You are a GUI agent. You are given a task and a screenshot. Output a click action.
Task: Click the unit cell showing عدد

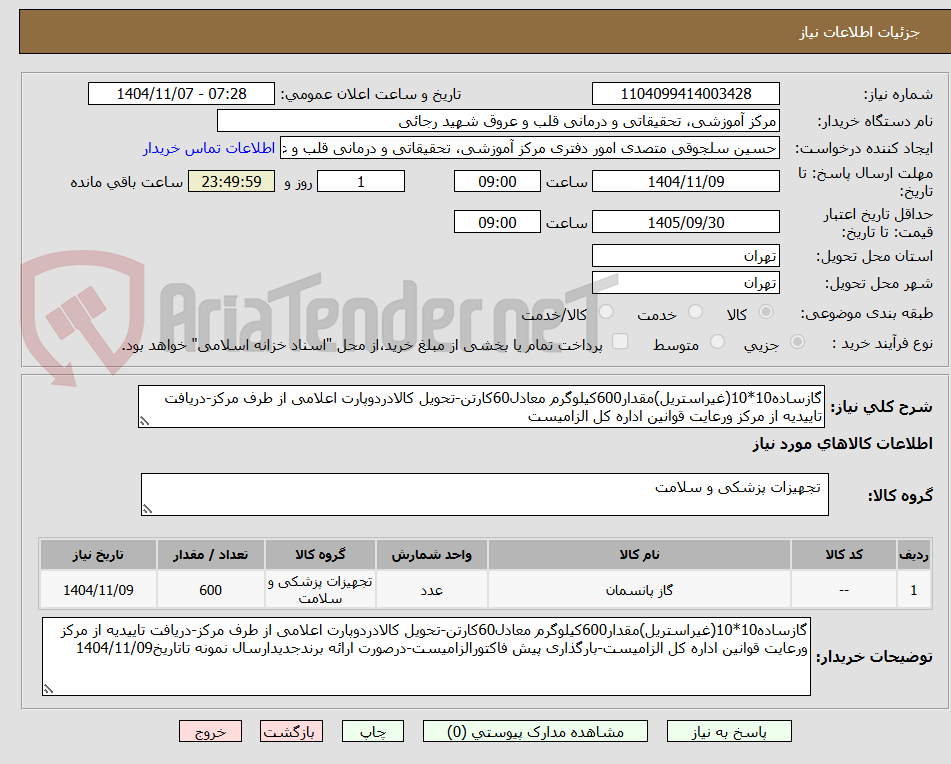point(431,590)
